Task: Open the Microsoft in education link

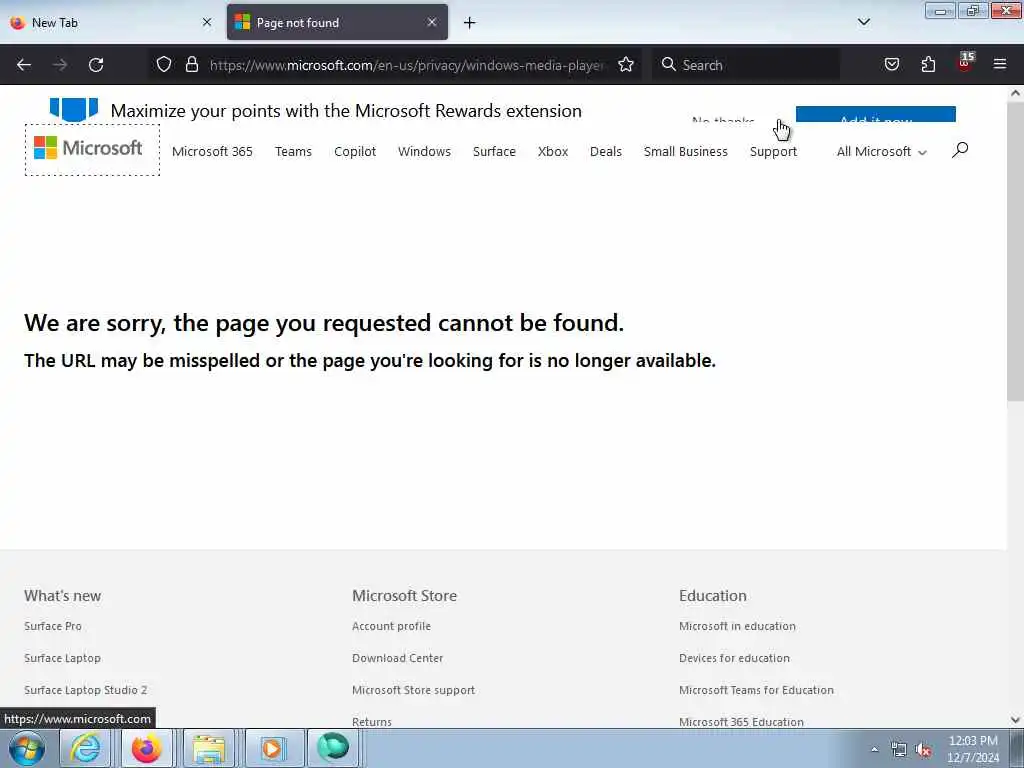Action: pyautogui.click(x=737, y=626)
